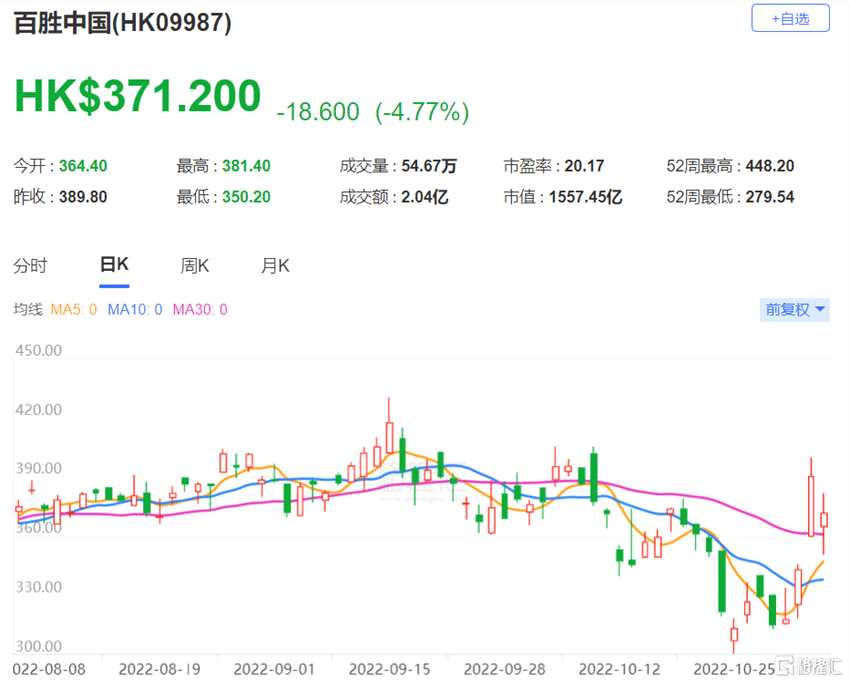This screenshot has width=850, height=682.
Task: Open the 月K monthly chart tab
Action: tap(275, 266)
